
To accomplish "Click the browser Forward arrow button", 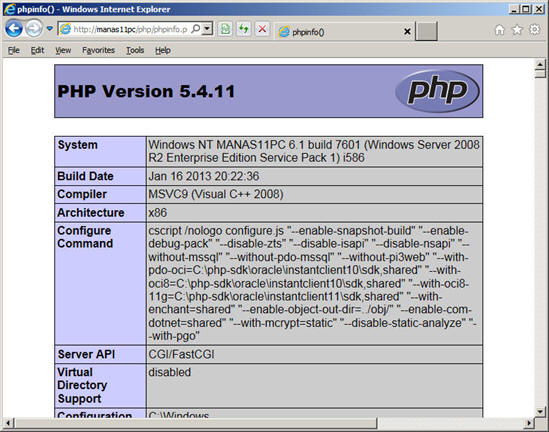I will coord(34,28).
